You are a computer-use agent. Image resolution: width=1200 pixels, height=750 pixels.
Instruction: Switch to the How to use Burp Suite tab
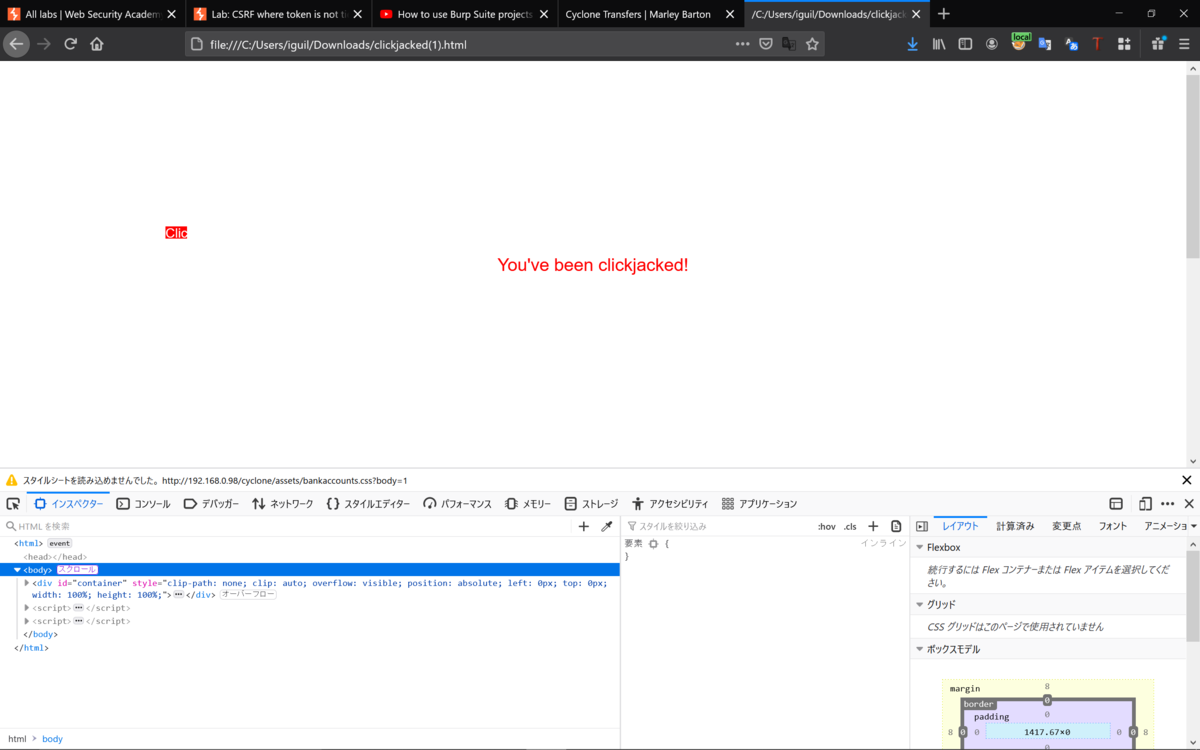tap(464, 14)
